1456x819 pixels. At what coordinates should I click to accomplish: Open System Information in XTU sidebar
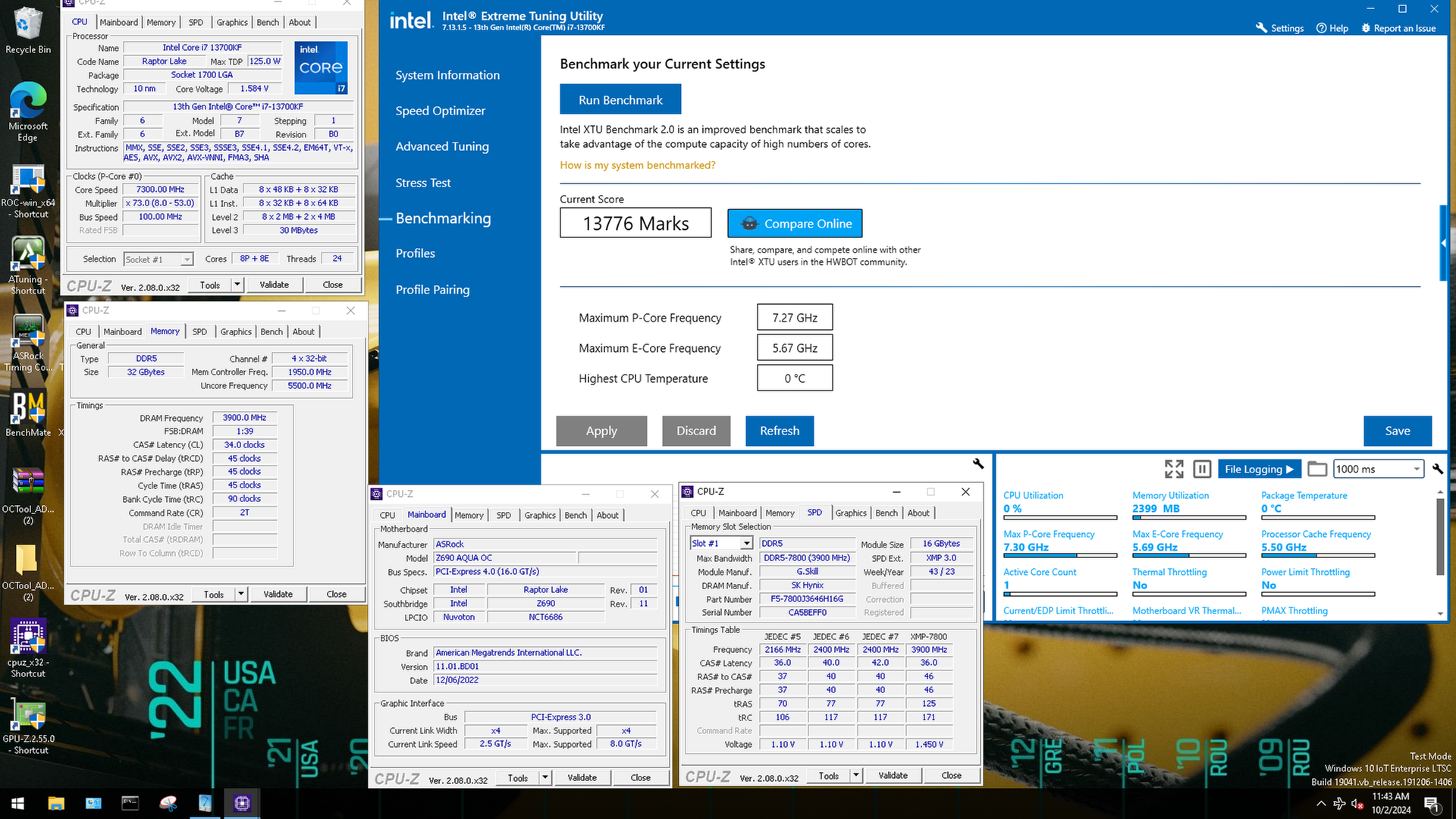click(x=447, y=75)
